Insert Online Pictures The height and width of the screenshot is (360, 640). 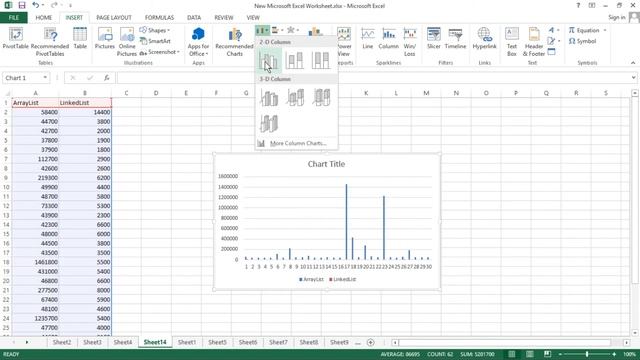pos(127,42)
